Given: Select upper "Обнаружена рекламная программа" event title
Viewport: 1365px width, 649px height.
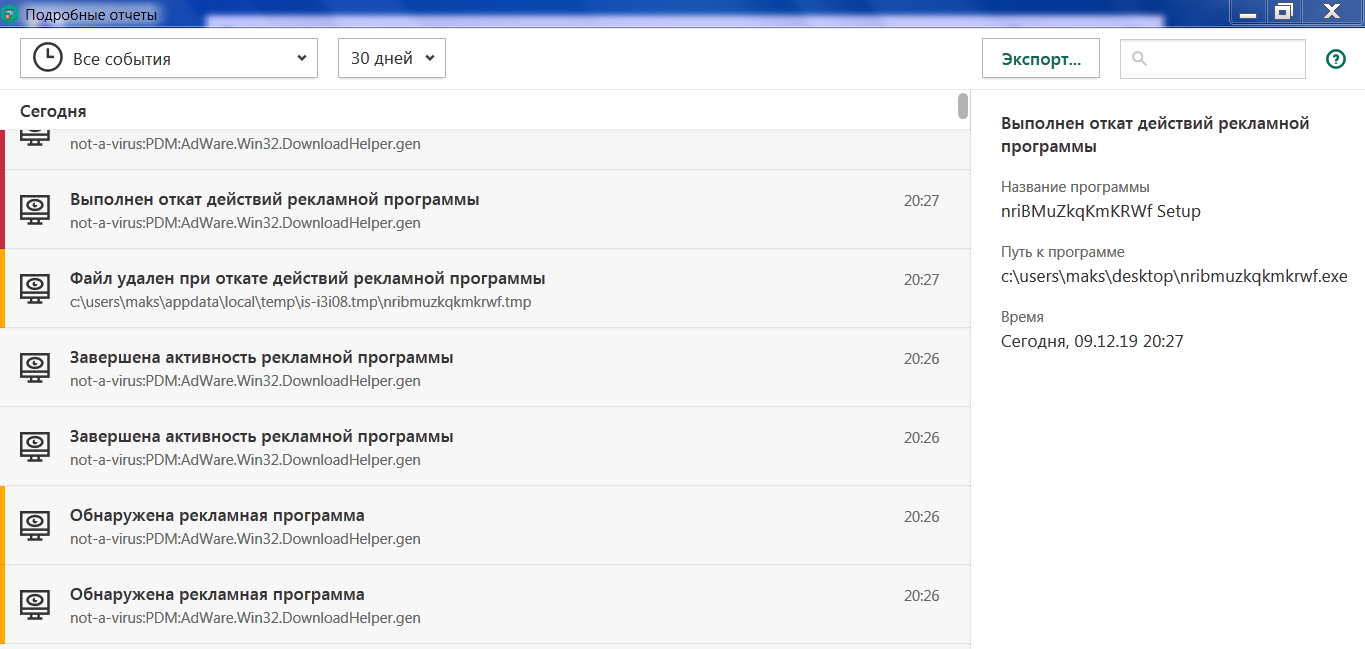Looking at the screenshot, I should (x=217, y=516).
